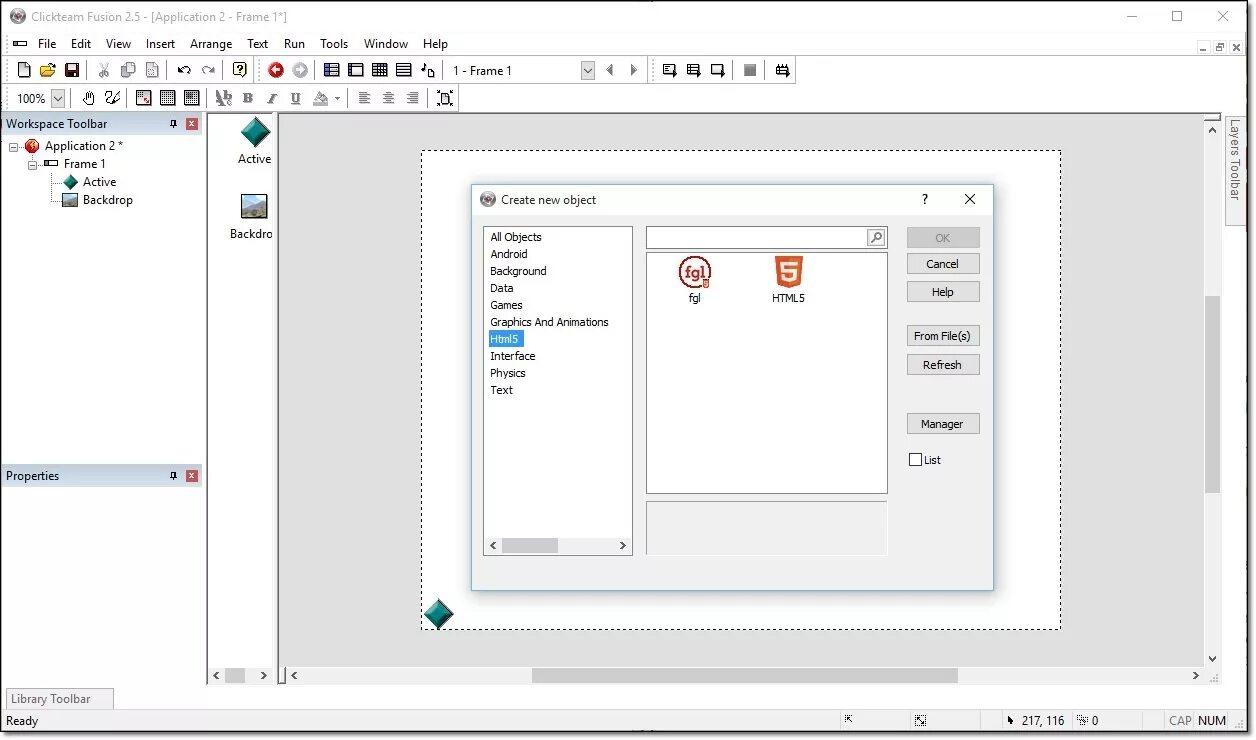
Task: Open the Contents help question icon
Action: (240, 70)
